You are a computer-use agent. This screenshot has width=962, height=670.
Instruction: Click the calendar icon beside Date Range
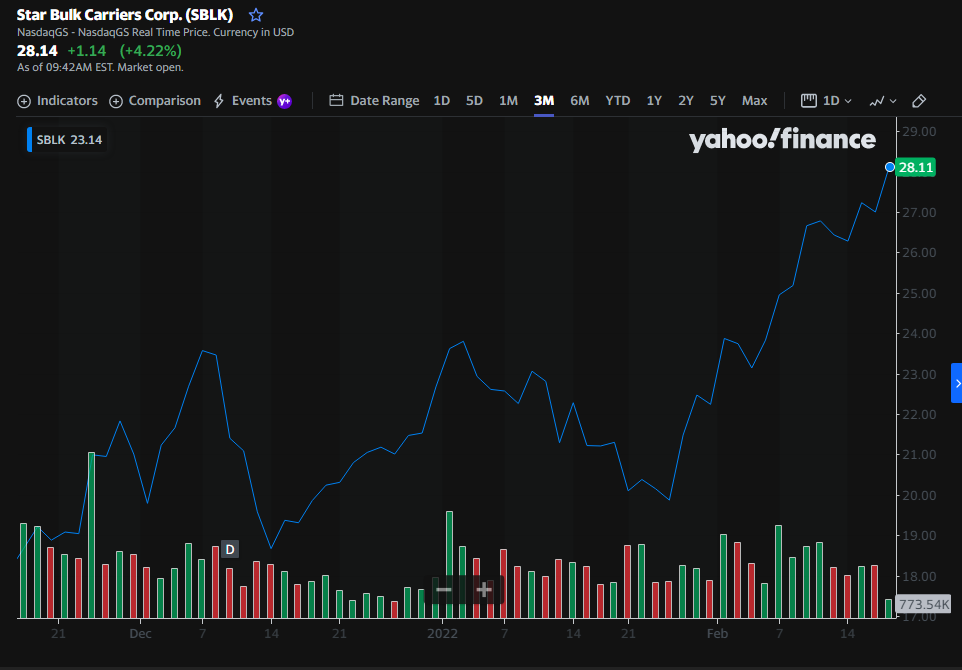tap(336, 101)
